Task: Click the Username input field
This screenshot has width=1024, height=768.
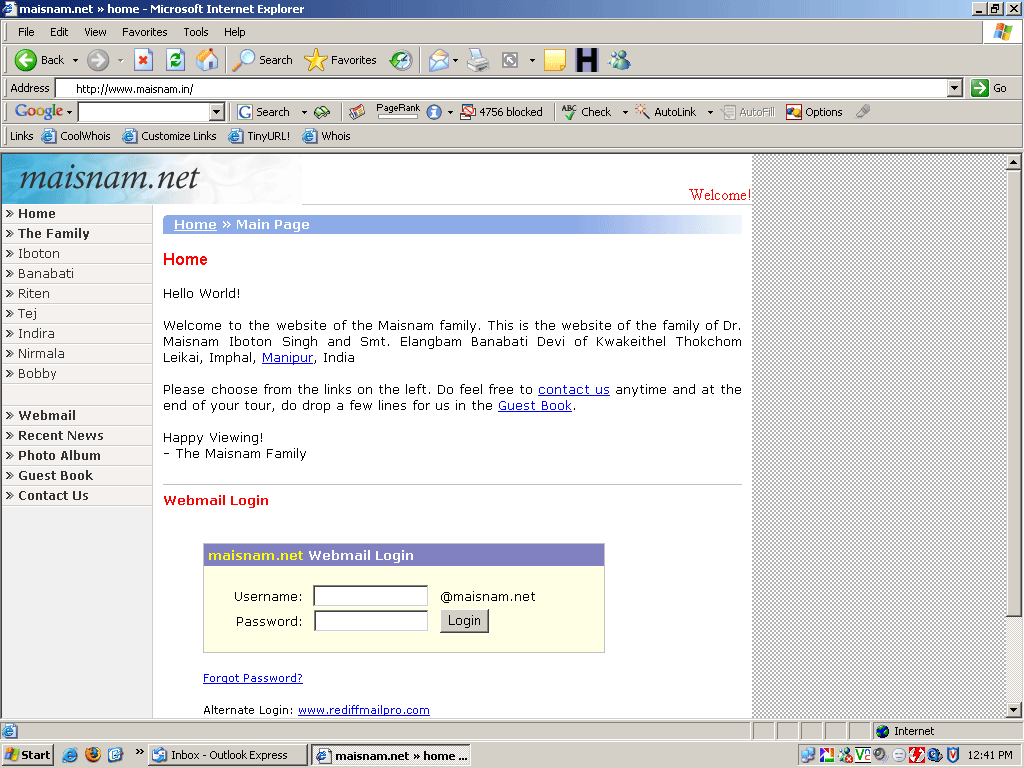Action: (370, 596)
